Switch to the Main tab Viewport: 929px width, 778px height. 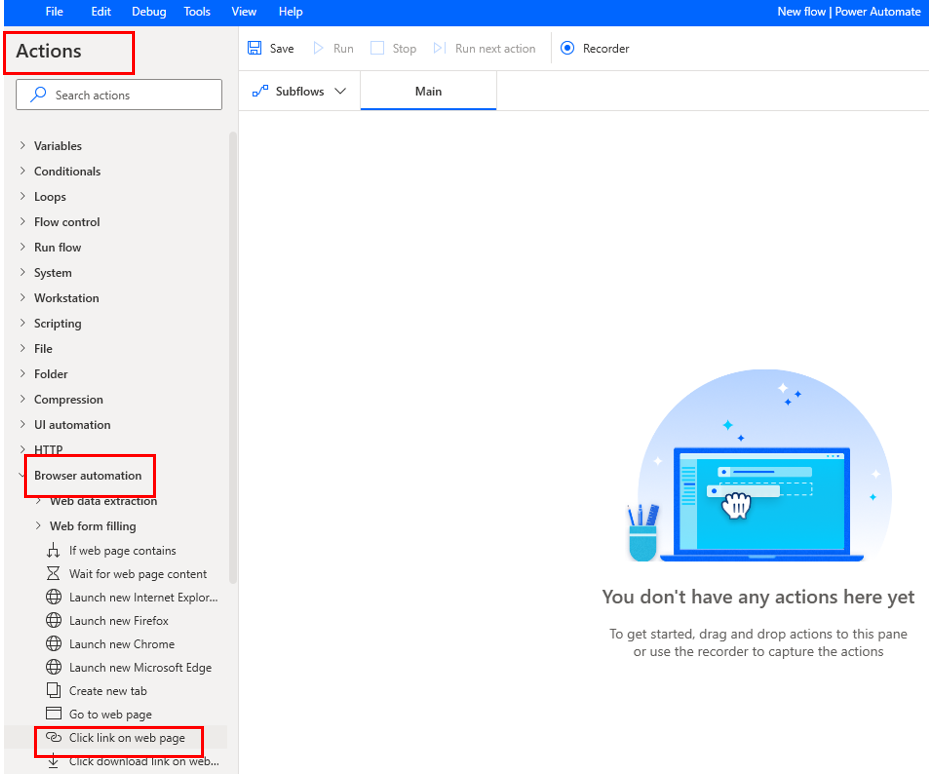(427, 90)
